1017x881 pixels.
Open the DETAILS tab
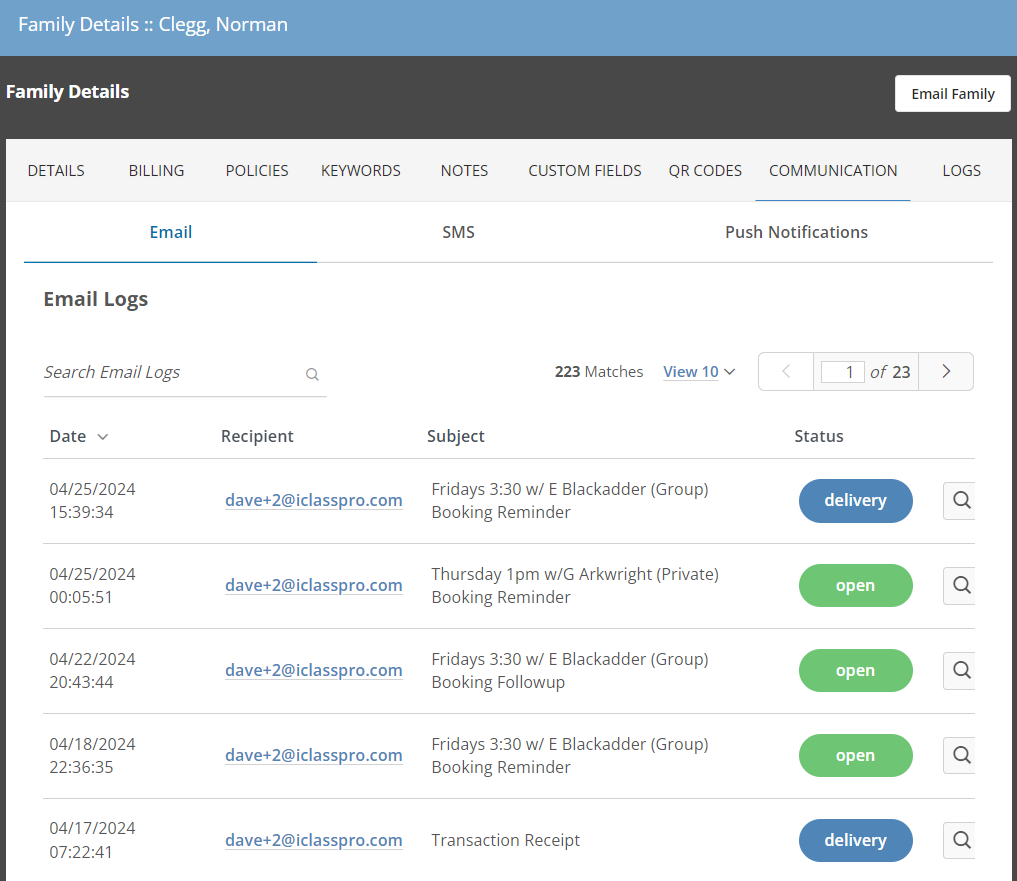pos(56,171)
